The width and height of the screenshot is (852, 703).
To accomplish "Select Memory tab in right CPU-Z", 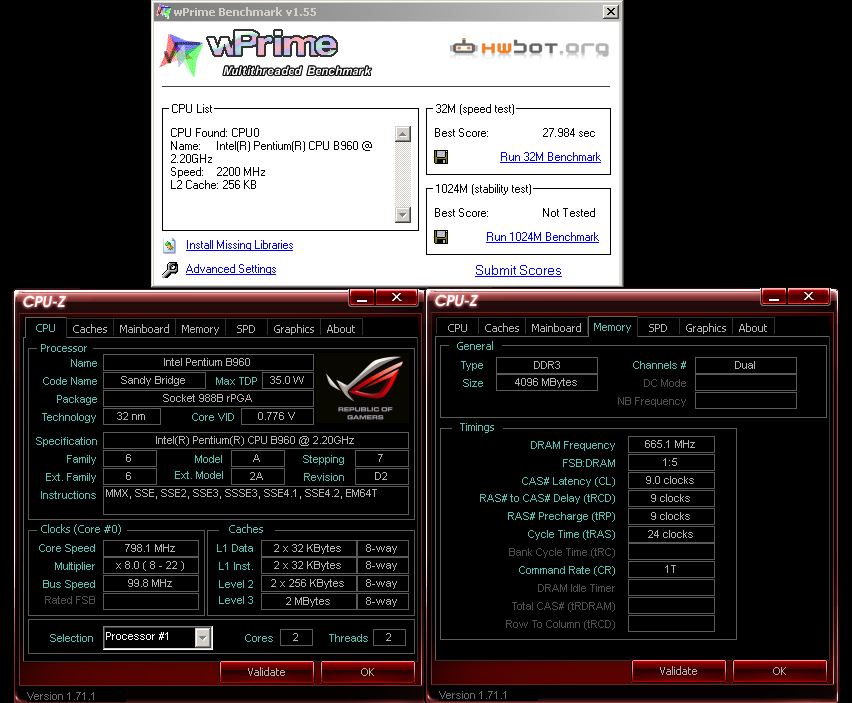I will pos(612,327).
